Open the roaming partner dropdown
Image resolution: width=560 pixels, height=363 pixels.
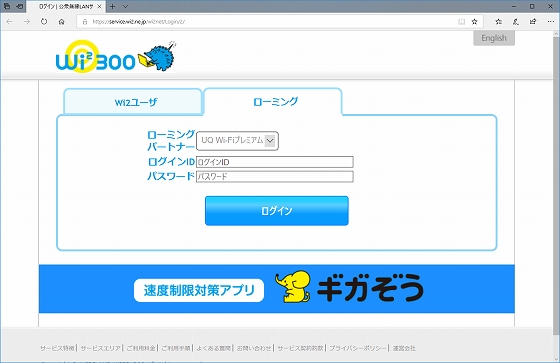click(x=238, y=141)
